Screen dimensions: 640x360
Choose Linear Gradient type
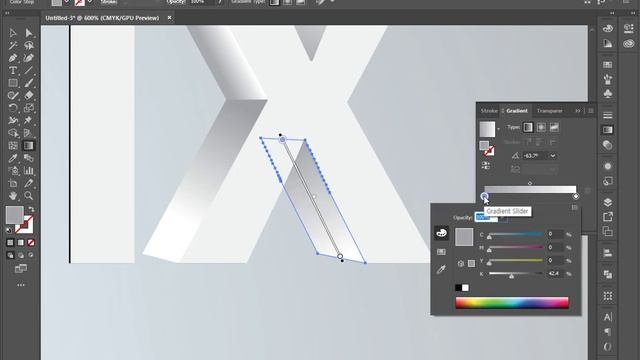point(528,127)
